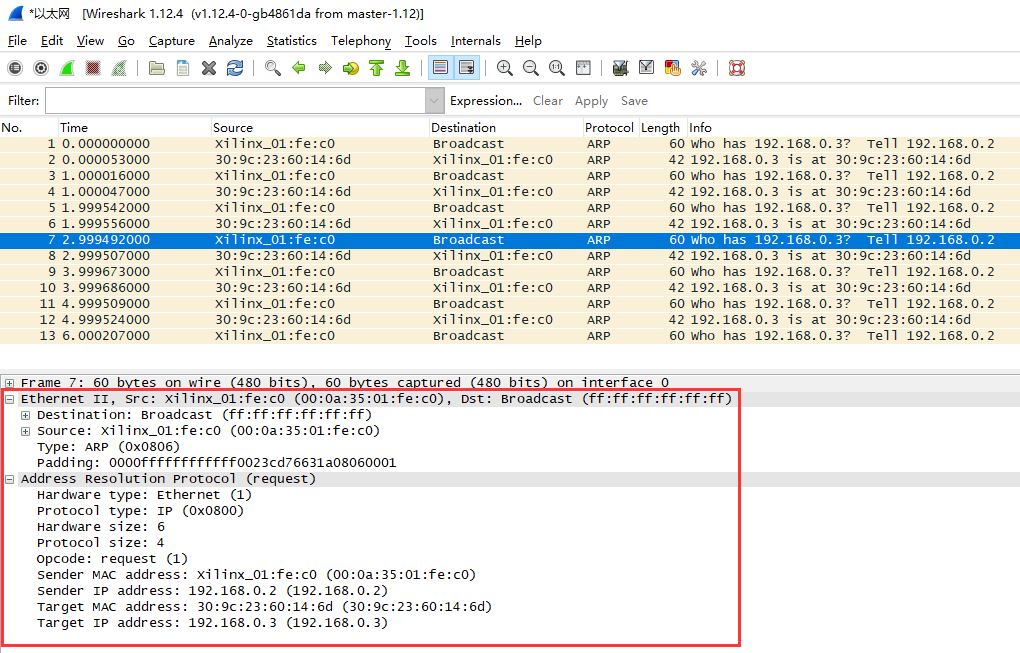Restart the current capture
The height and width of the screenshot is (653, 1020).
click(118, 67)
